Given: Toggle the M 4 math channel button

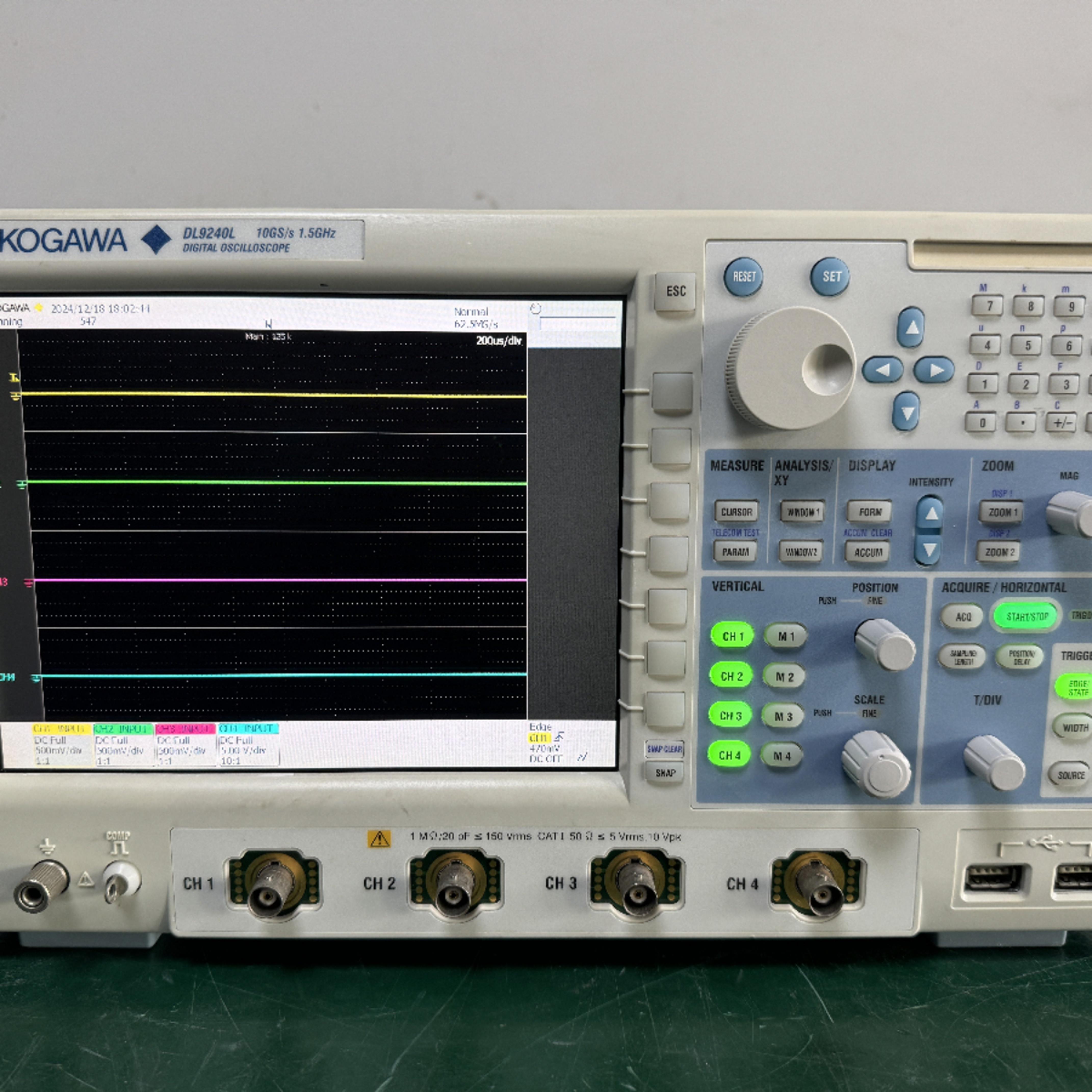Looking at the screenshot, I should (x=782, y=756).
